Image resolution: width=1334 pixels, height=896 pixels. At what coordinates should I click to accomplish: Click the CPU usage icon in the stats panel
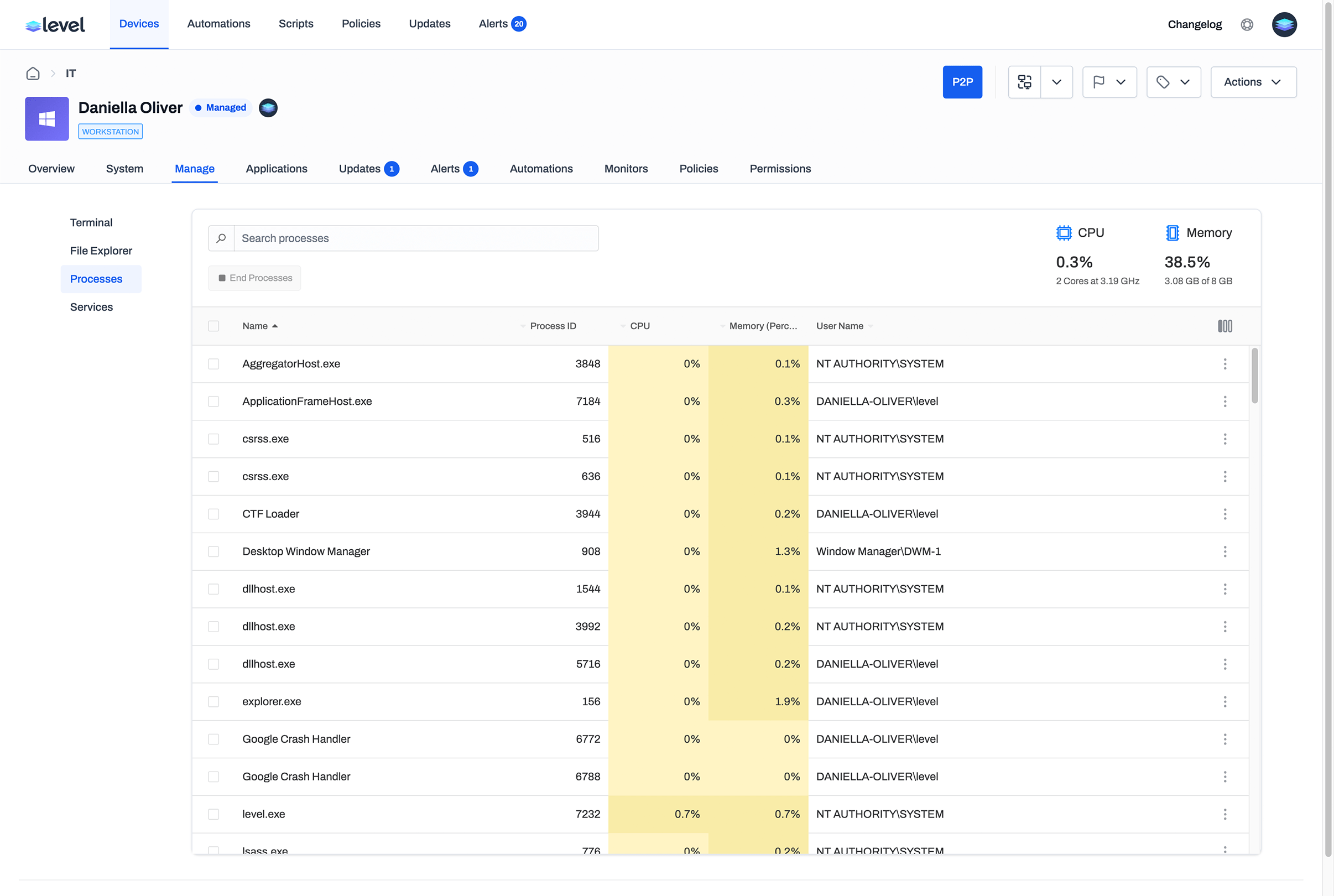click(x=1063, y=232)
